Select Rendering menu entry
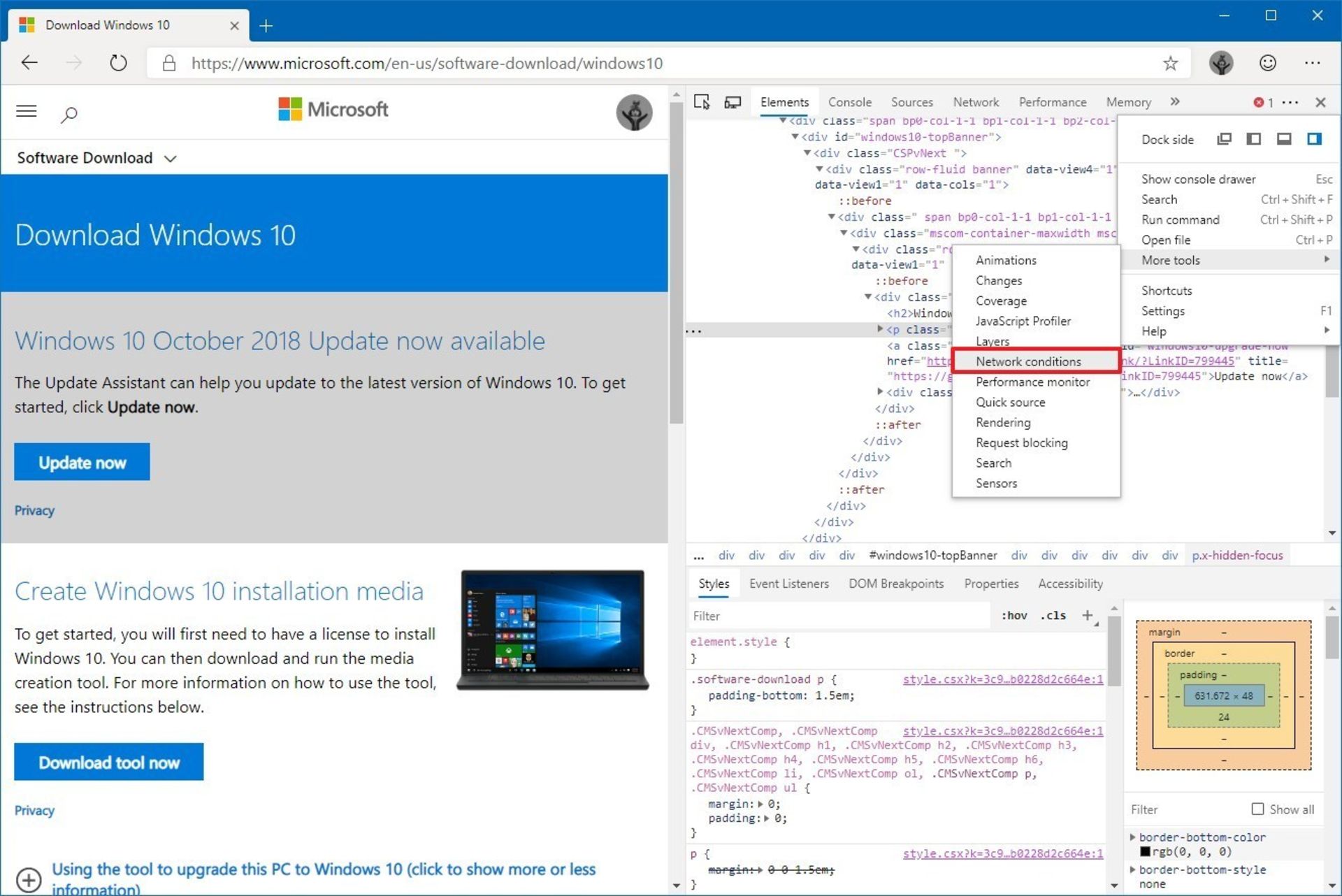1342x896 pixels. coord(1002,422)
